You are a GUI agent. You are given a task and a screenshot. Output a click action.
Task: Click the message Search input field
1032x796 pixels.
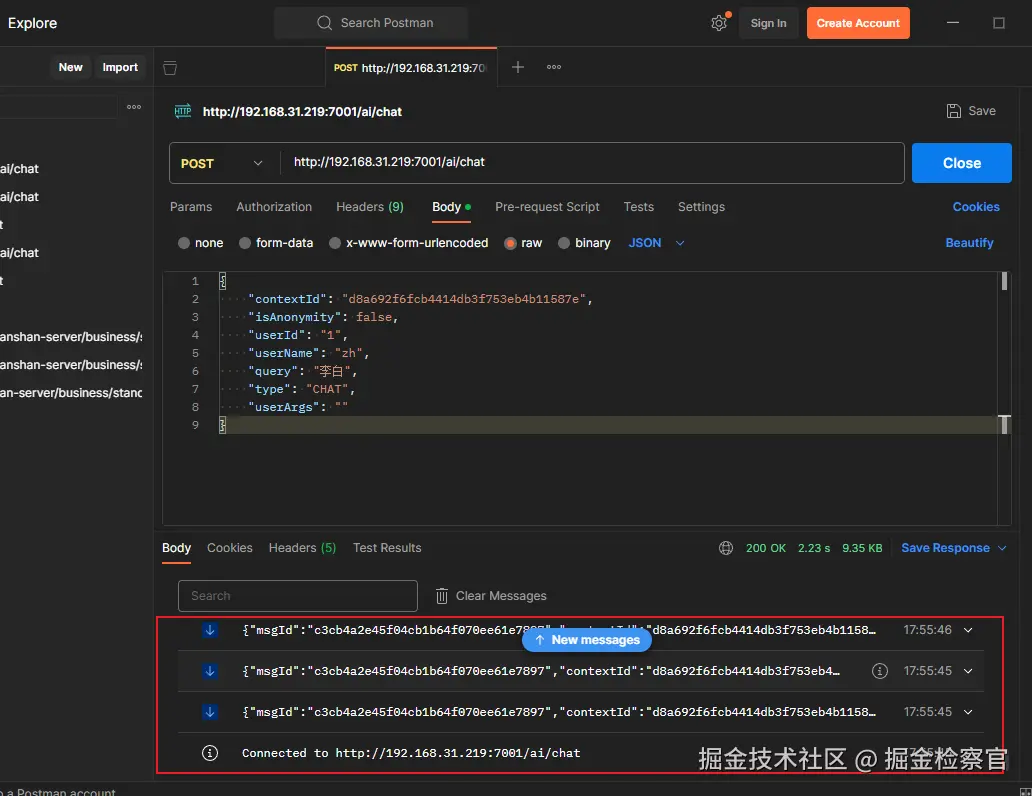(x=297, y=596)
